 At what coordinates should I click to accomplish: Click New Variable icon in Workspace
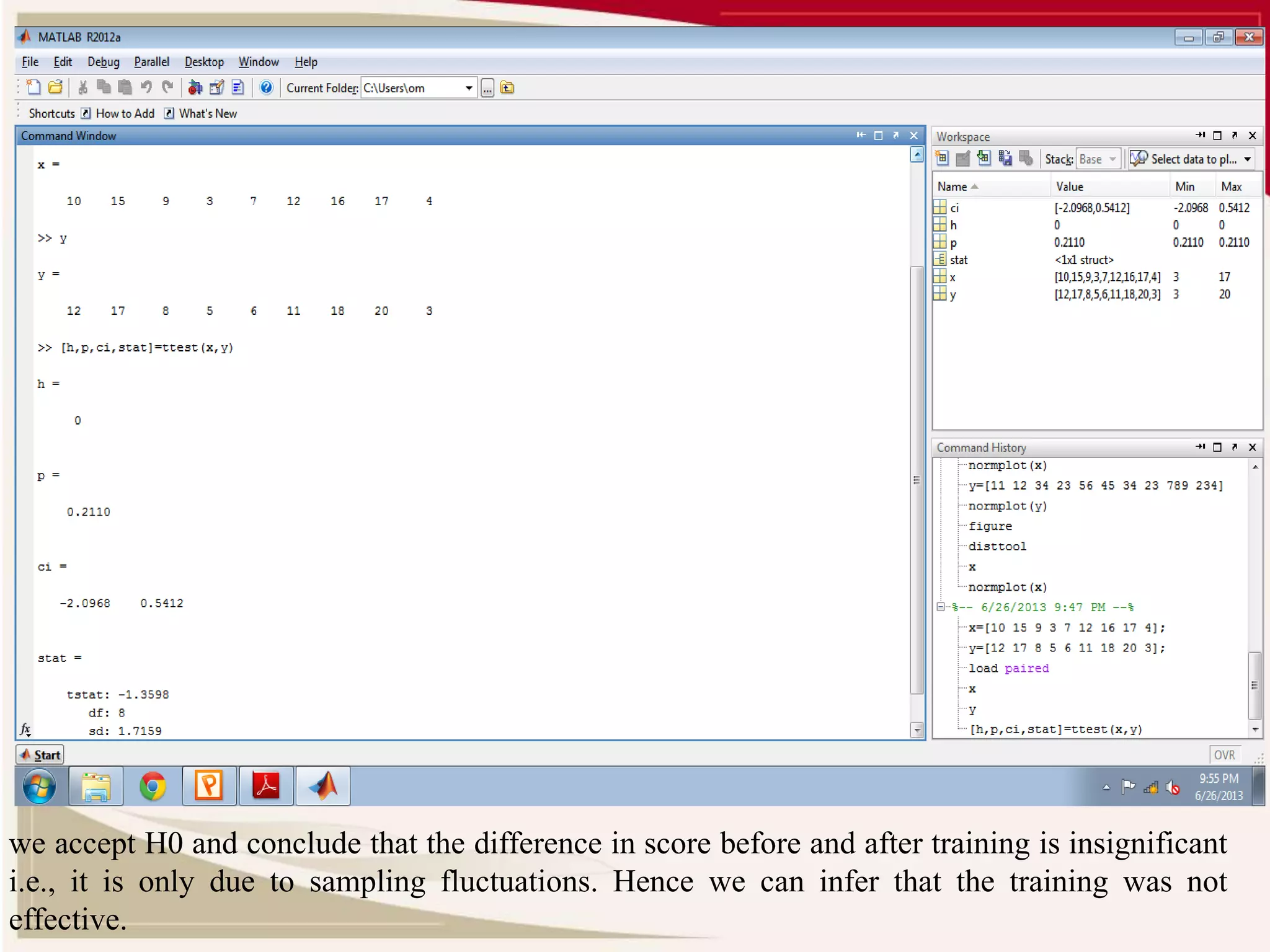[942, 159]
